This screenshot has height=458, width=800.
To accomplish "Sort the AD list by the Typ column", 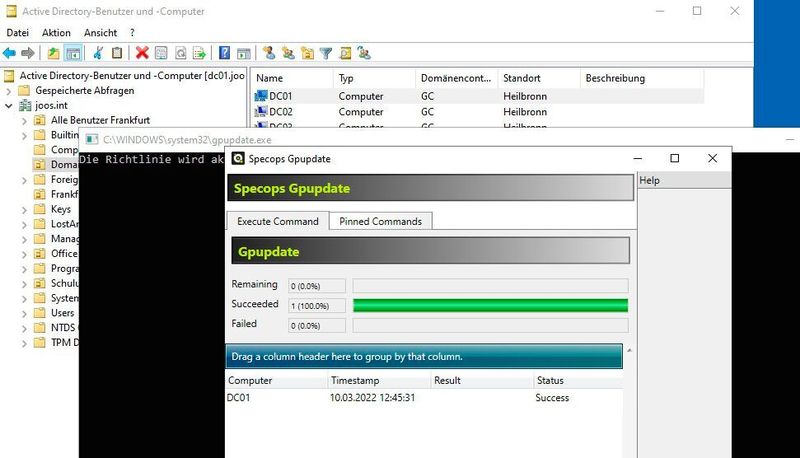I will click(374, 78).
